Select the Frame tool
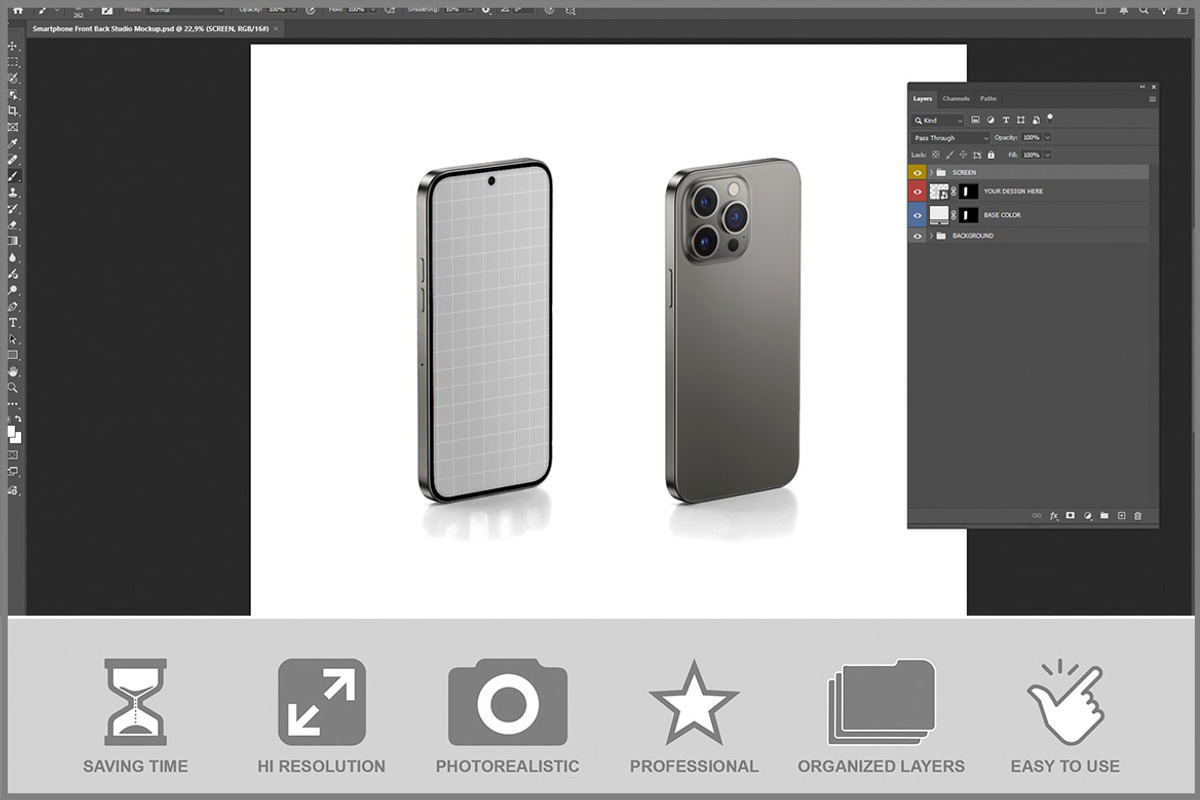Image resolution: width=1200 pixels, height=800 pixels. (x=13, y=127)
